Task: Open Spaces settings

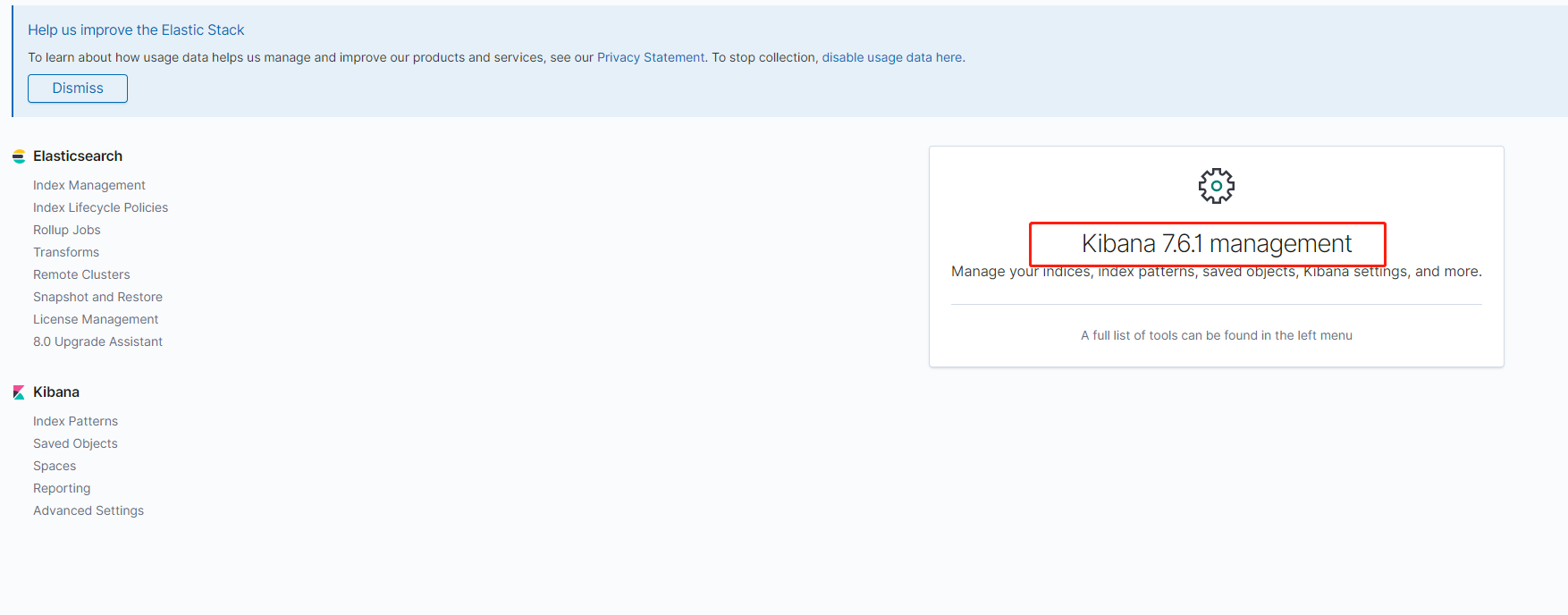Action: click(55, 466)
